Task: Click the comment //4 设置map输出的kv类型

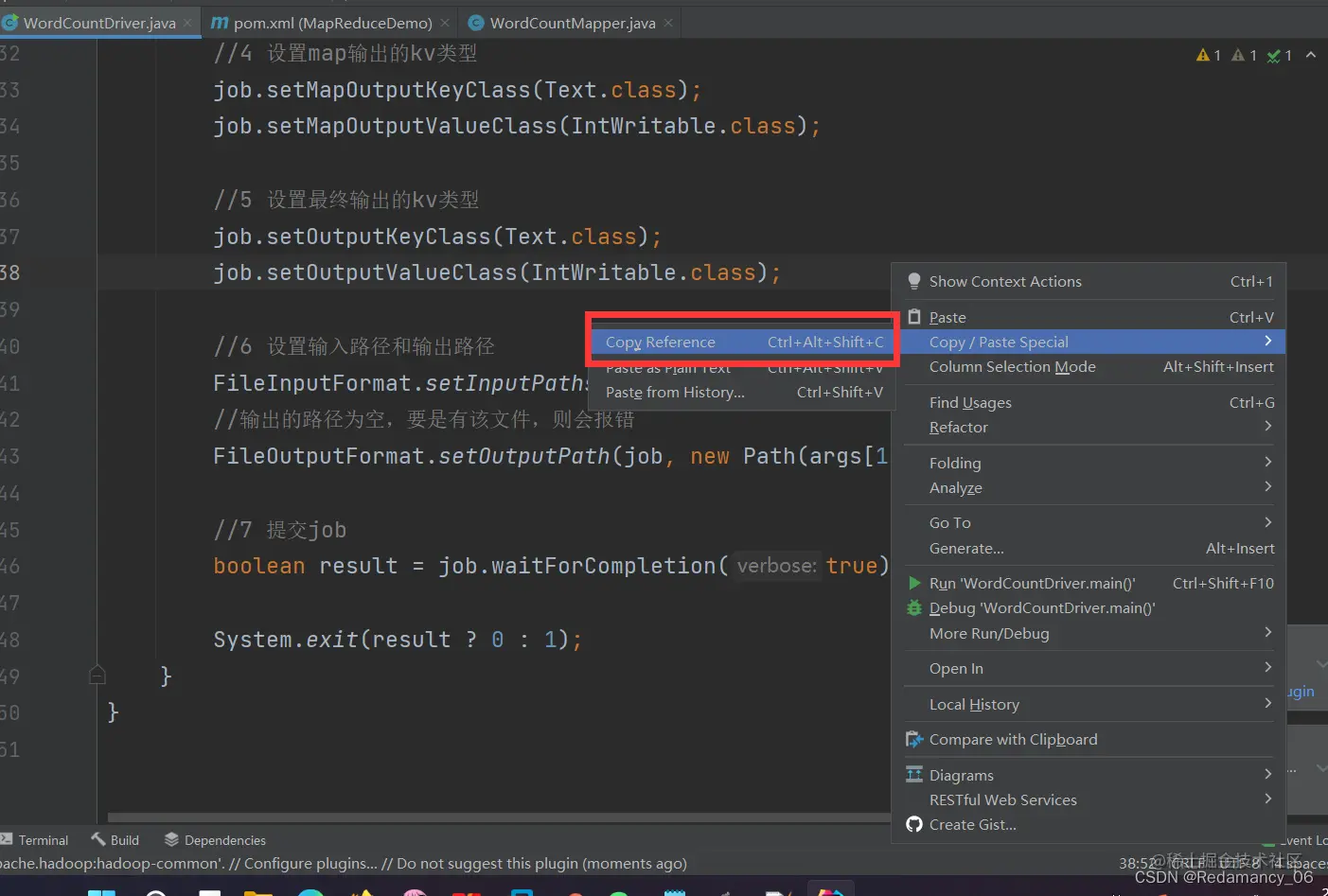Action: pyautogui.click(x=345, y=53)
